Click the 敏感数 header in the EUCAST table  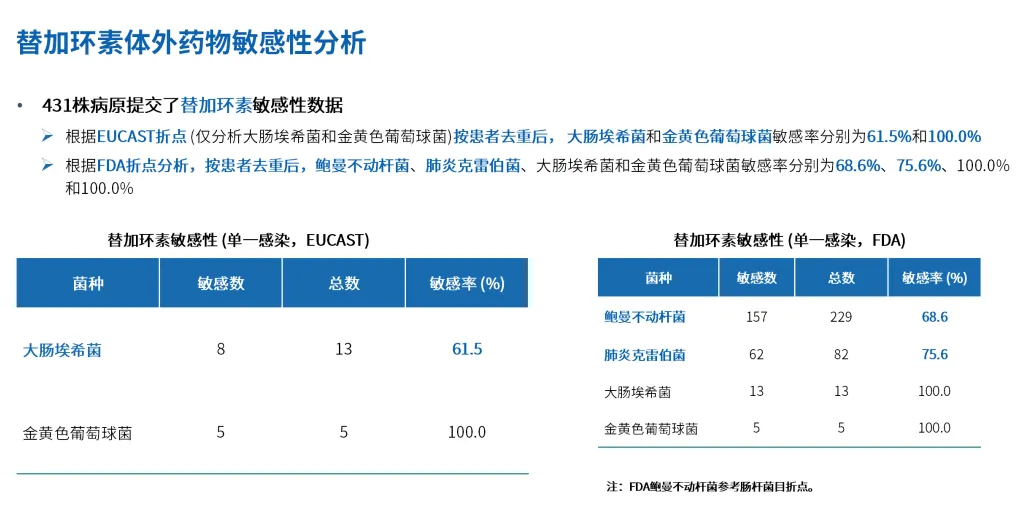tap(221, 283)
